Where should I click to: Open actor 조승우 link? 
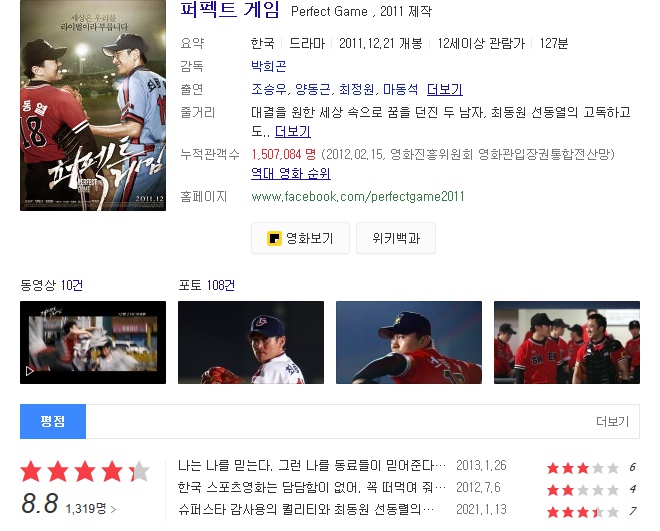269,89
